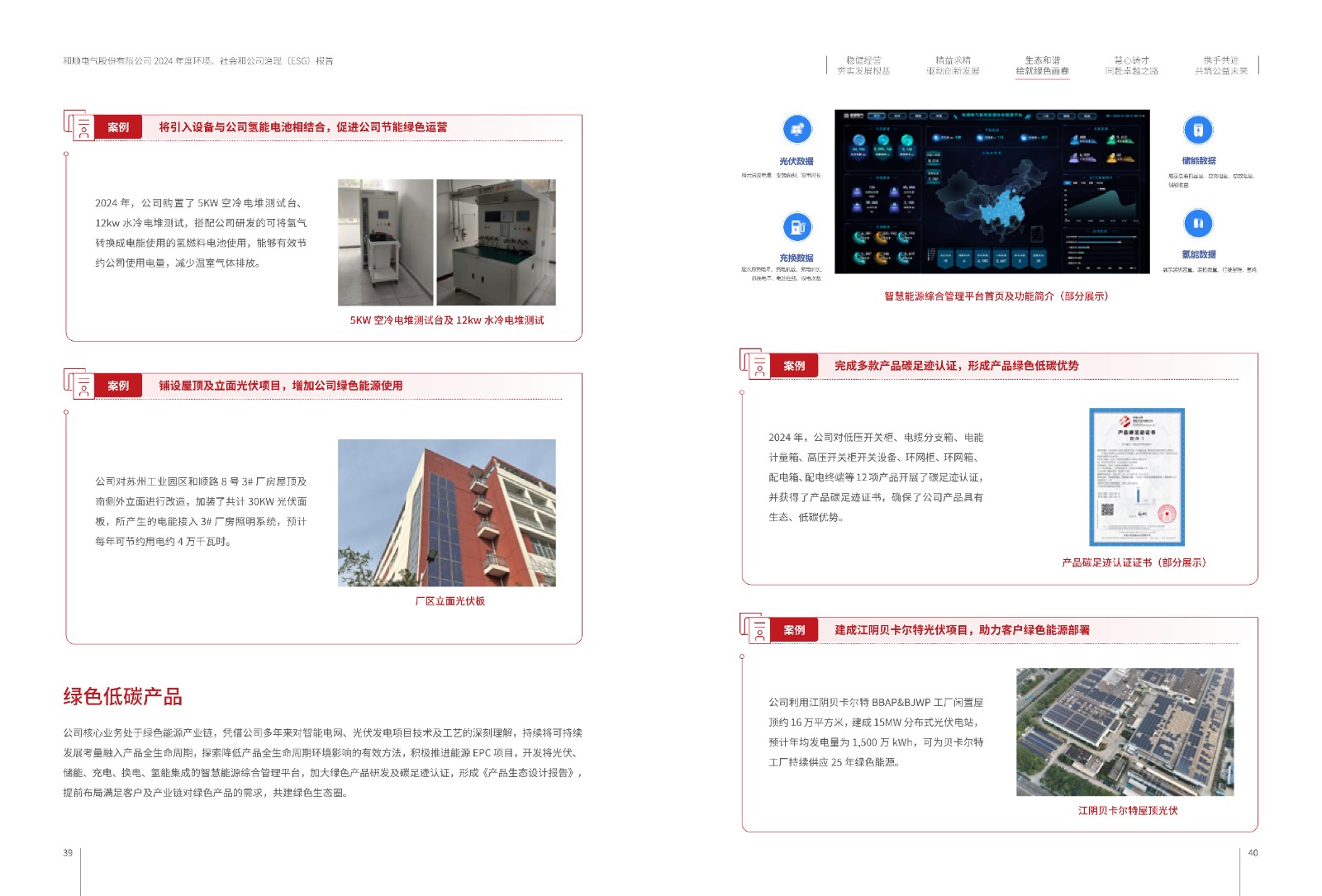Select the 生态和谐 绘就绿色画卷 section tab
The image size is (1322, 896).
1042,65
